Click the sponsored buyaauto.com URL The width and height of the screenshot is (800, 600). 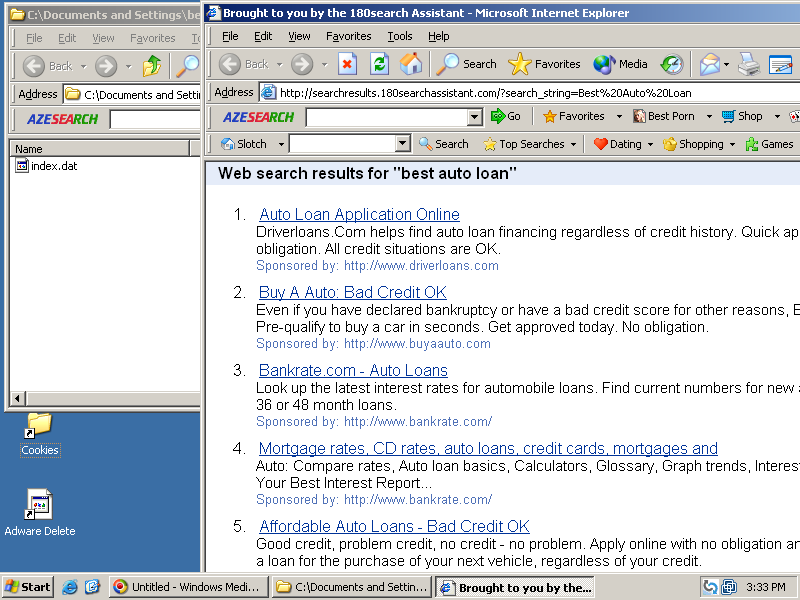click(x=417, y=344)
